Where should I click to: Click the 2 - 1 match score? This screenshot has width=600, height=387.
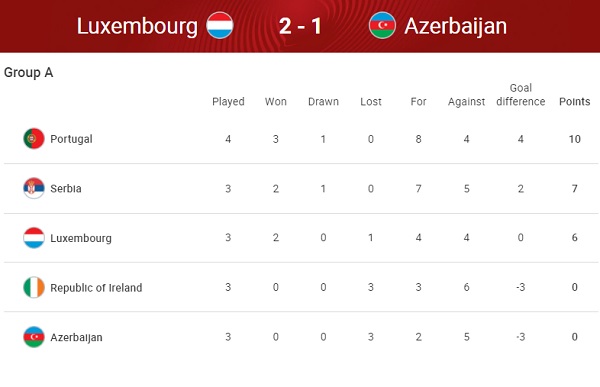300,26
